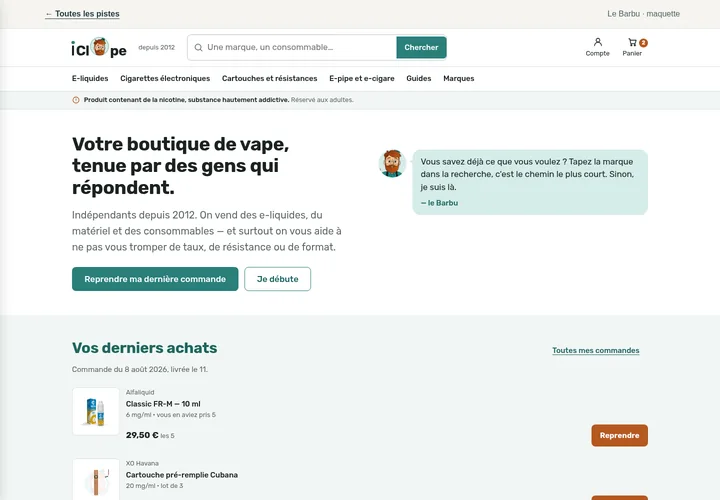Image resolution: width=720 pixels, height=500 pixels.
Task: Go back via Toutes les pistes link
Action: tap(83, 14)
